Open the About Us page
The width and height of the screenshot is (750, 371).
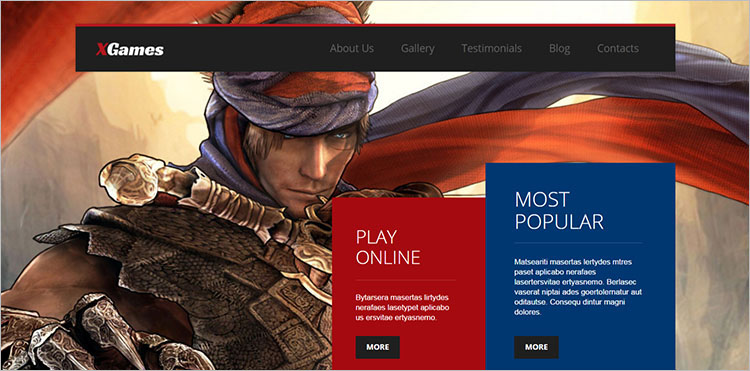(x=352, y=48)
